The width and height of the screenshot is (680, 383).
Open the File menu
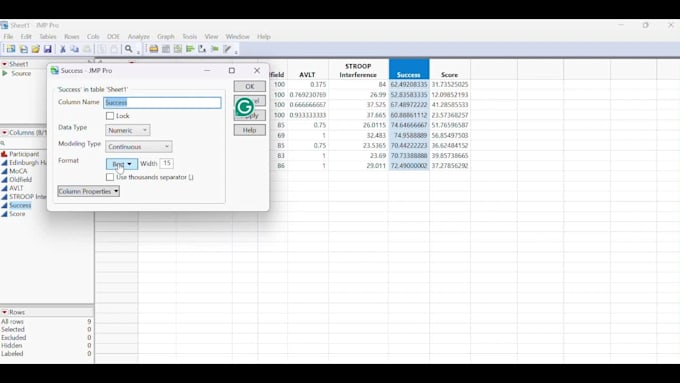click(x=8, y=37)
